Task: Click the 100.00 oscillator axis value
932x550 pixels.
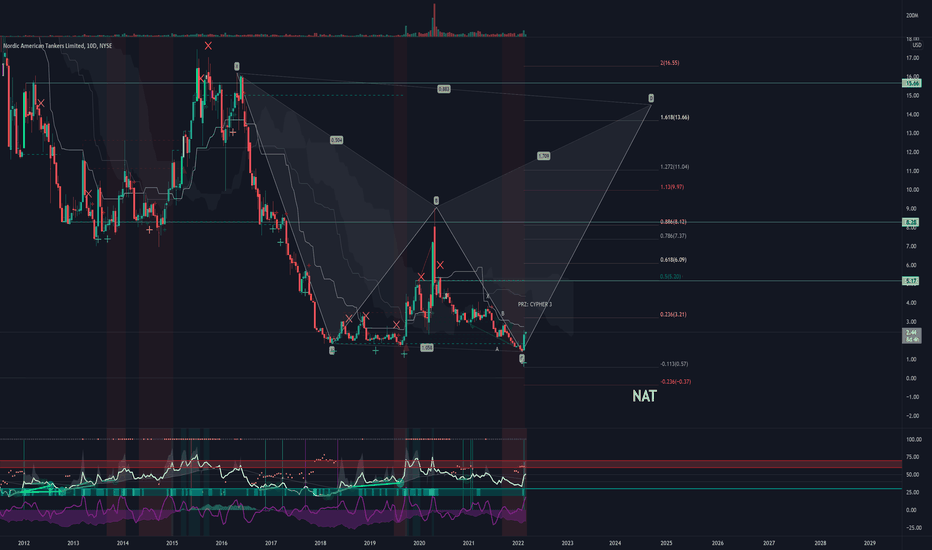Action: pyautogui.click(x=914, y=439)
